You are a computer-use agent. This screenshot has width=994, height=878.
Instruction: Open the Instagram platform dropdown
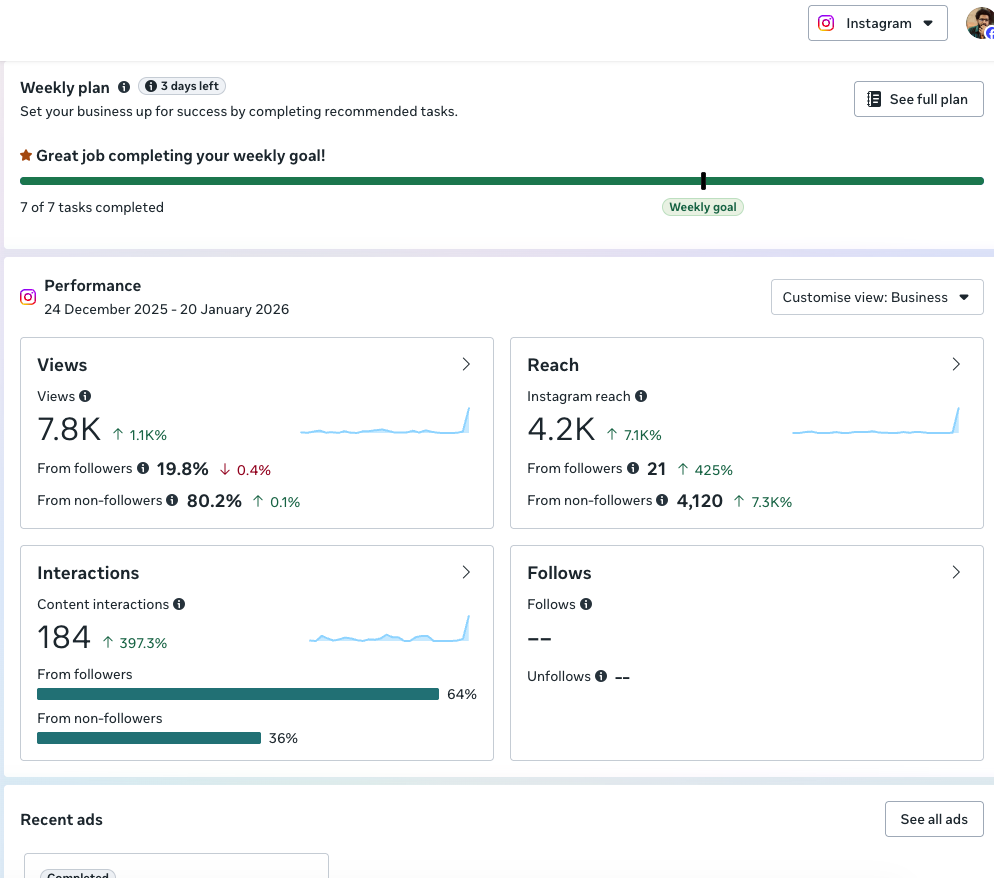tap(877, 23)
